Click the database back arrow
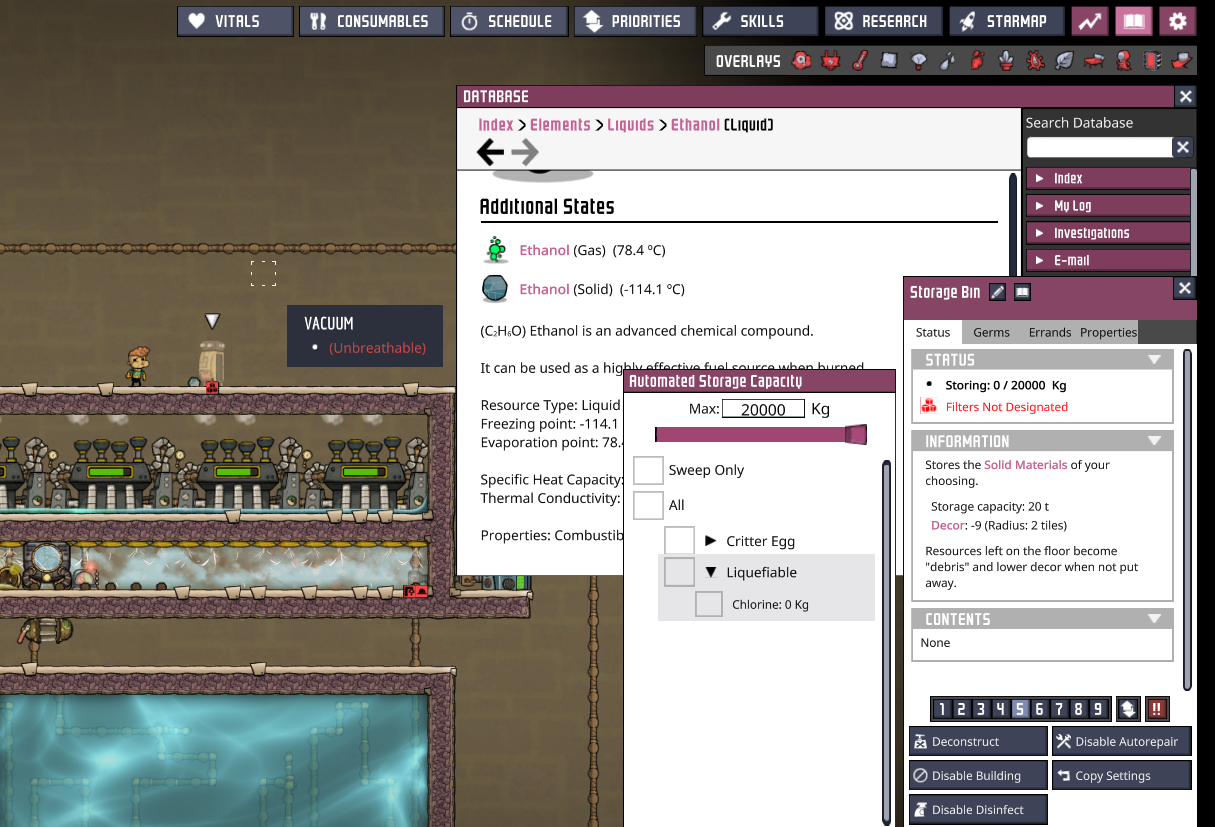The height and width of the screenshot is (827, 1215). click(x=491, y=152)
